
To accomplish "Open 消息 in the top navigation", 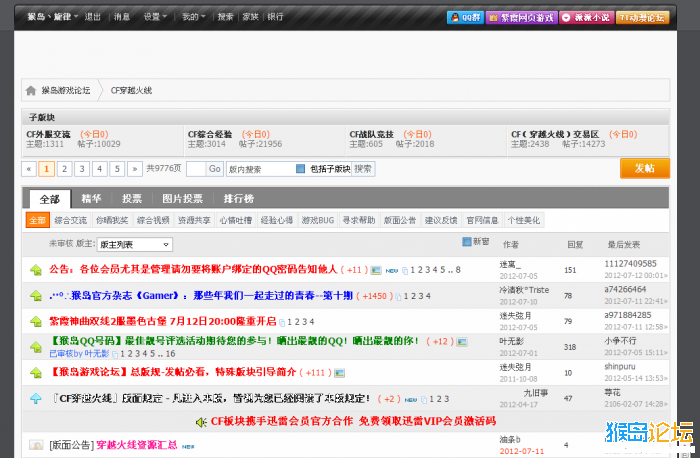I will (x=121, y=17).
